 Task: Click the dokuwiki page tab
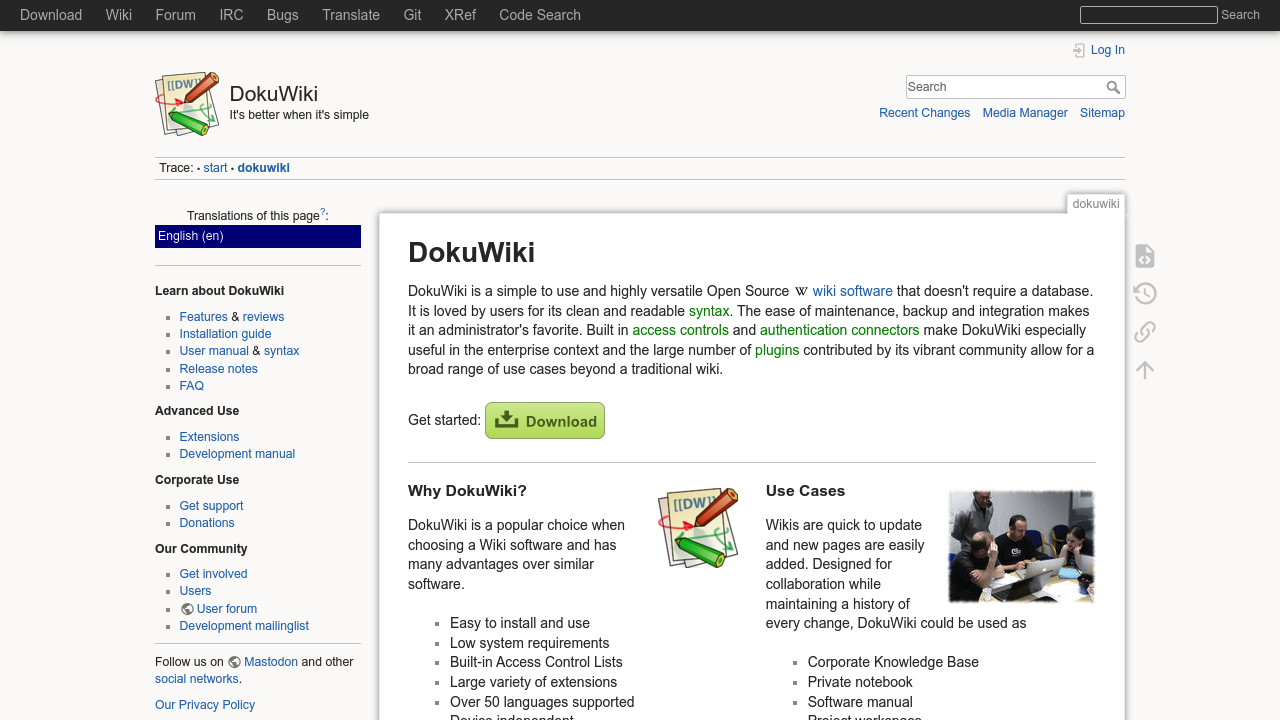coord(1095,204)
